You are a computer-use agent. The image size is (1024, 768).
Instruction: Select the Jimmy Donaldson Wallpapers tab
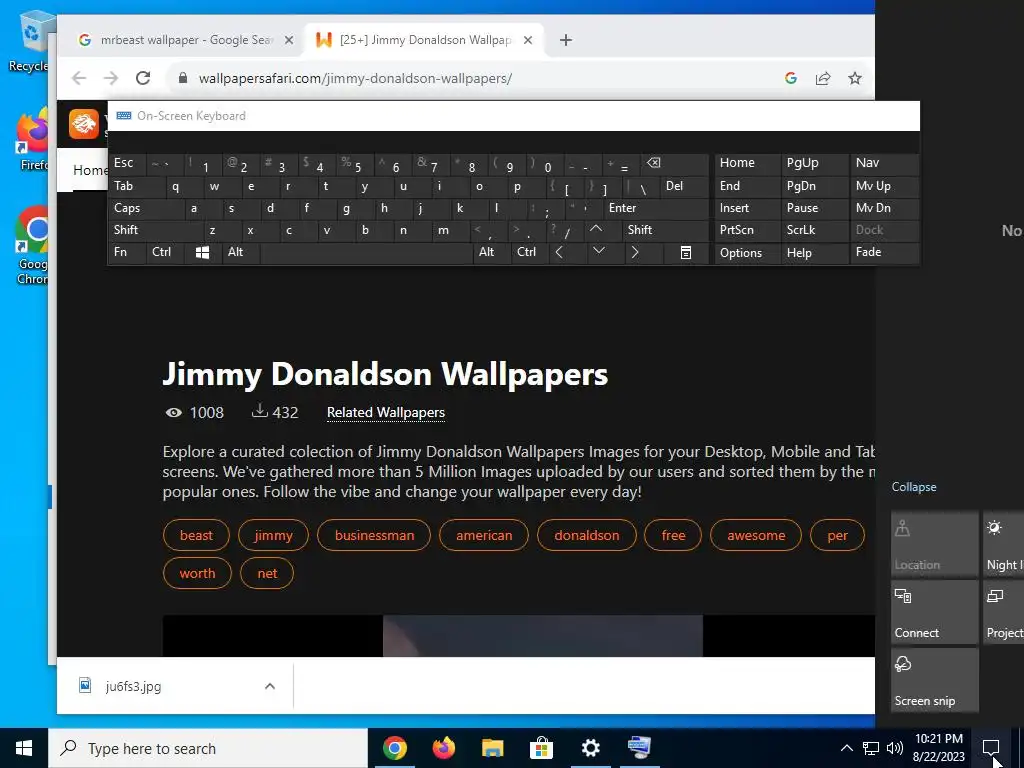point(424,40)
